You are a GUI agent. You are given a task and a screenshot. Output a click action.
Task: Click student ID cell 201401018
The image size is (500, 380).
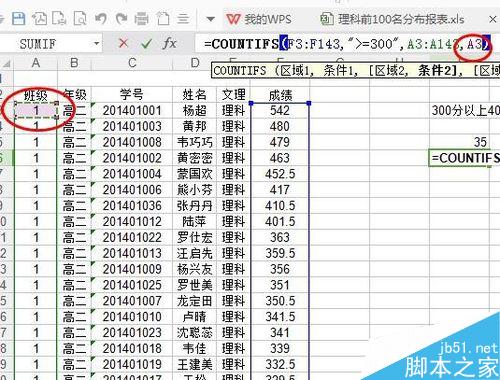tap(132, 349)
